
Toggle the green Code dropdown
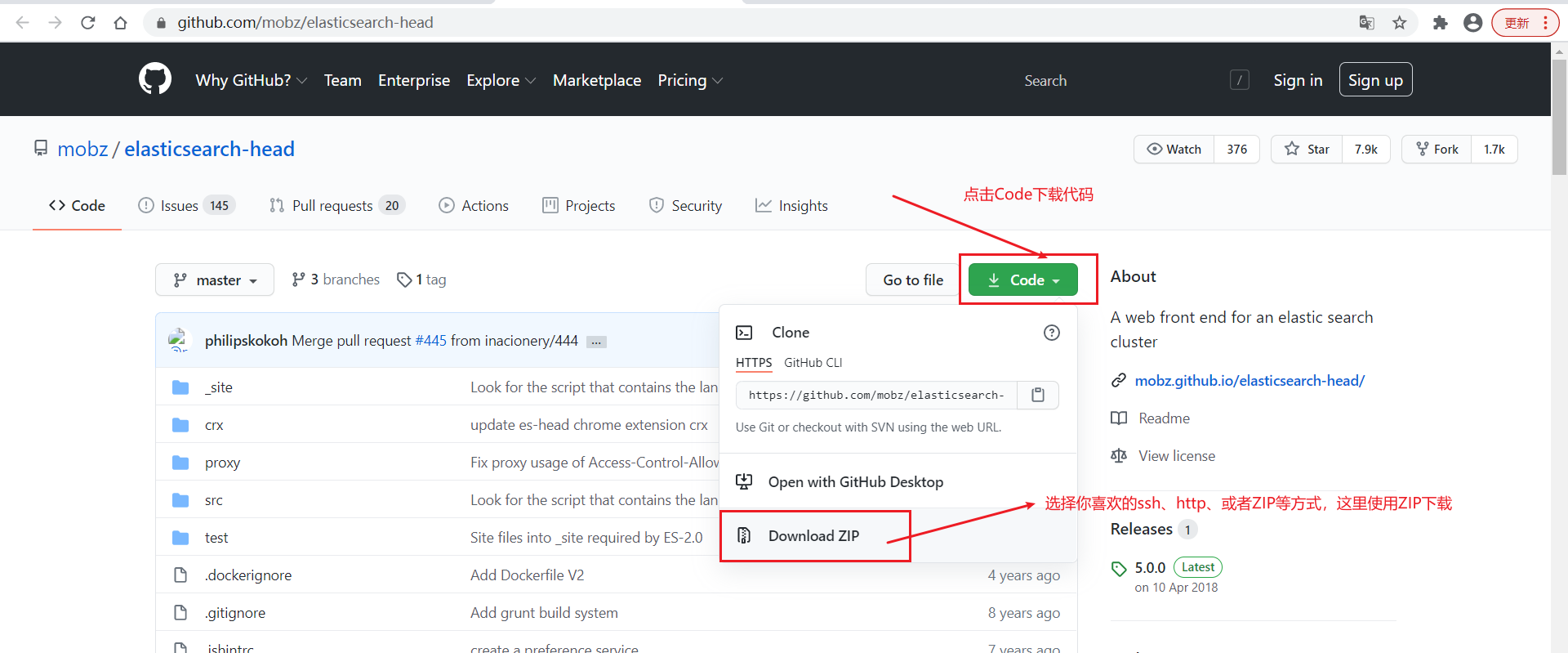pyautogui.click(x=1023, y=280)
